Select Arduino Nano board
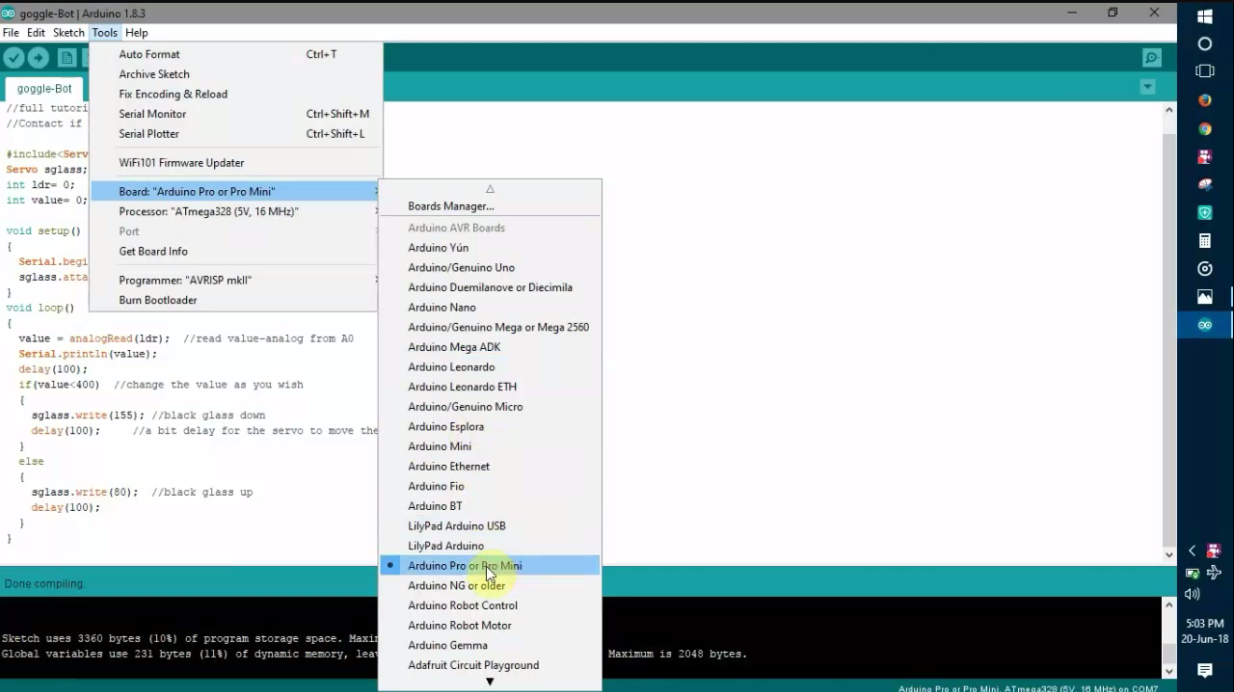The width and height of the screenshot is (1234, 692). coord(490,308)
